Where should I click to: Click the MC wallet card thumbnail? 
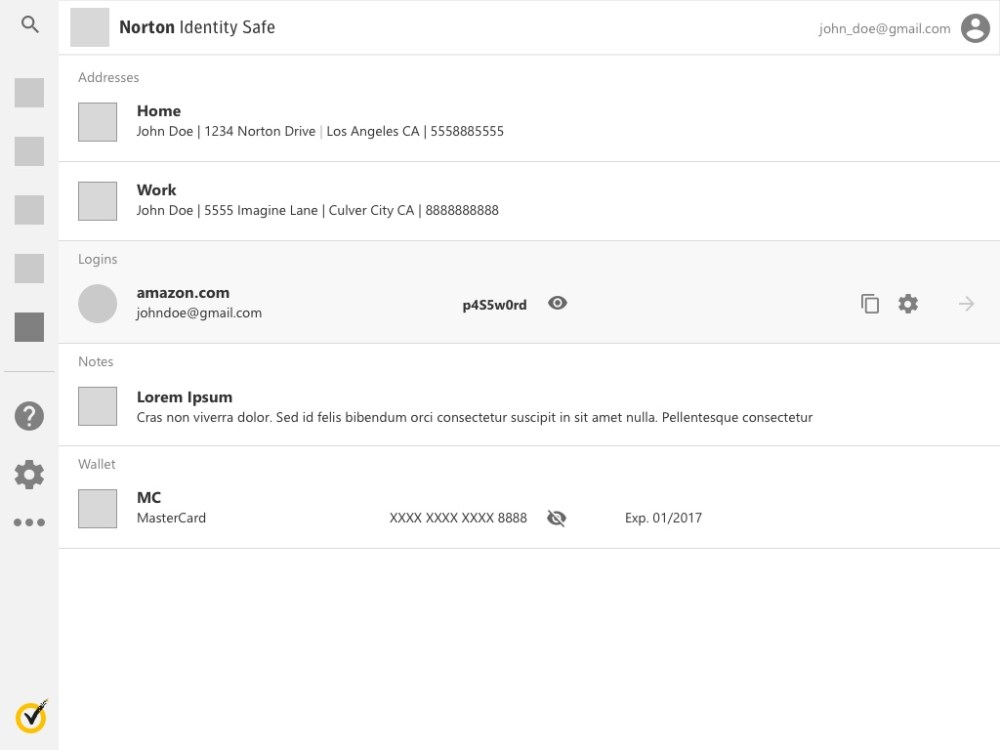pos(98,509)
